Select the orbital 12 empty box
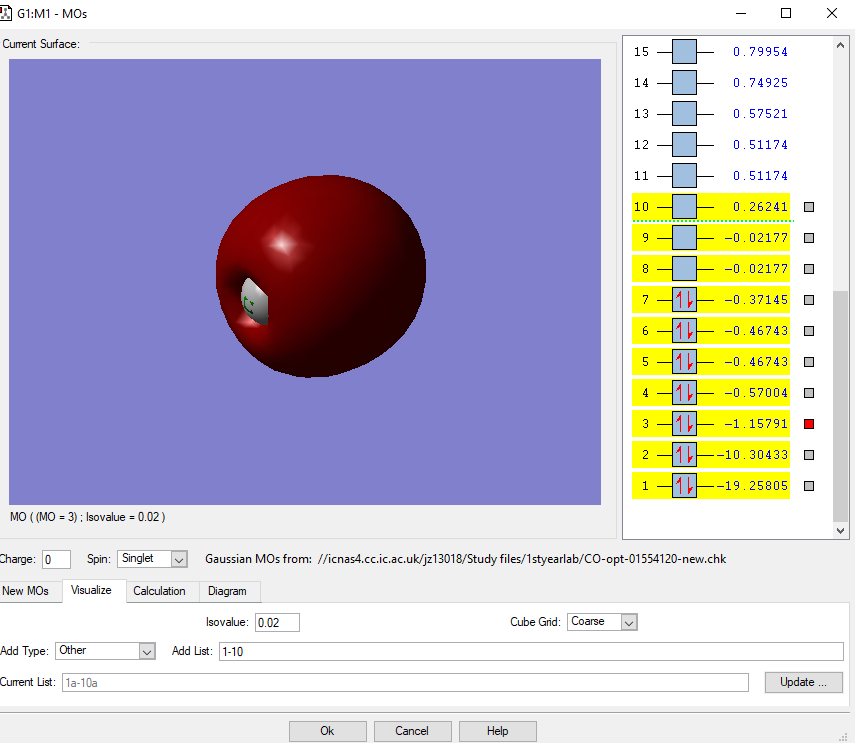 coord(684,145)
